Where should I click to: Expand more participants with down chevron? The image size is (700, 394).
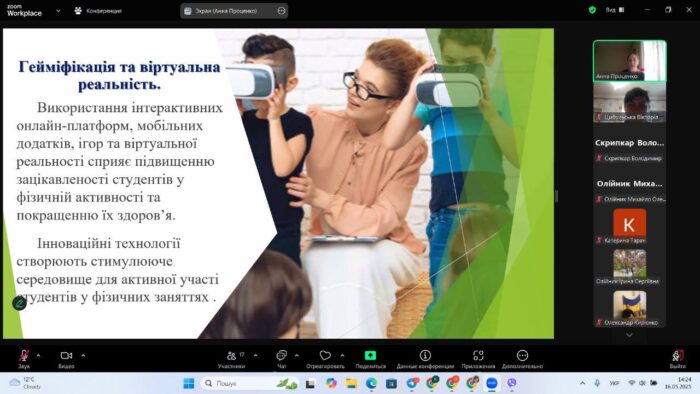click(629, 335)
